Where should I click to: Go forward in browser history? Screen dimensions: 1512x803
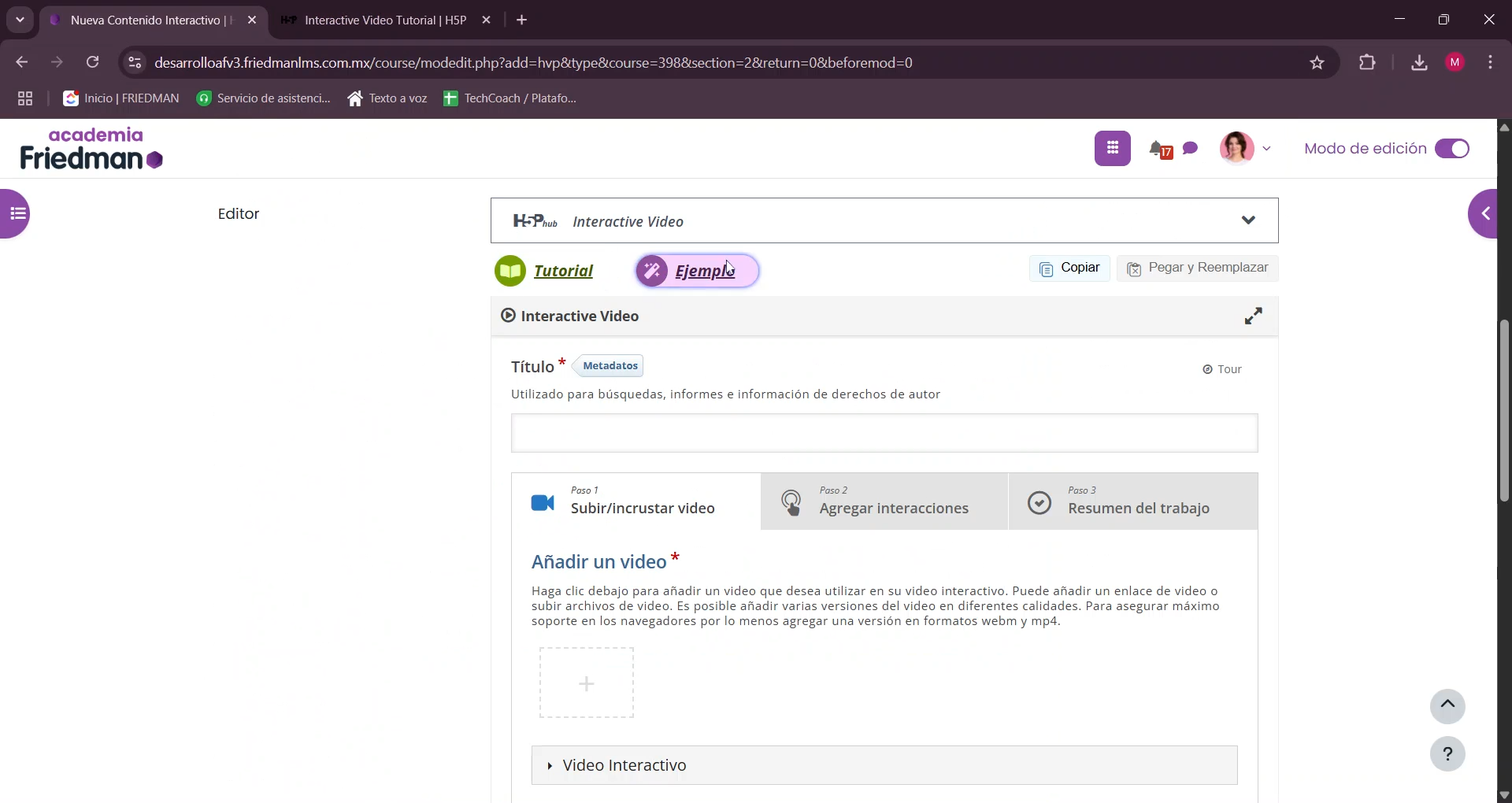[x=57, y=62]
